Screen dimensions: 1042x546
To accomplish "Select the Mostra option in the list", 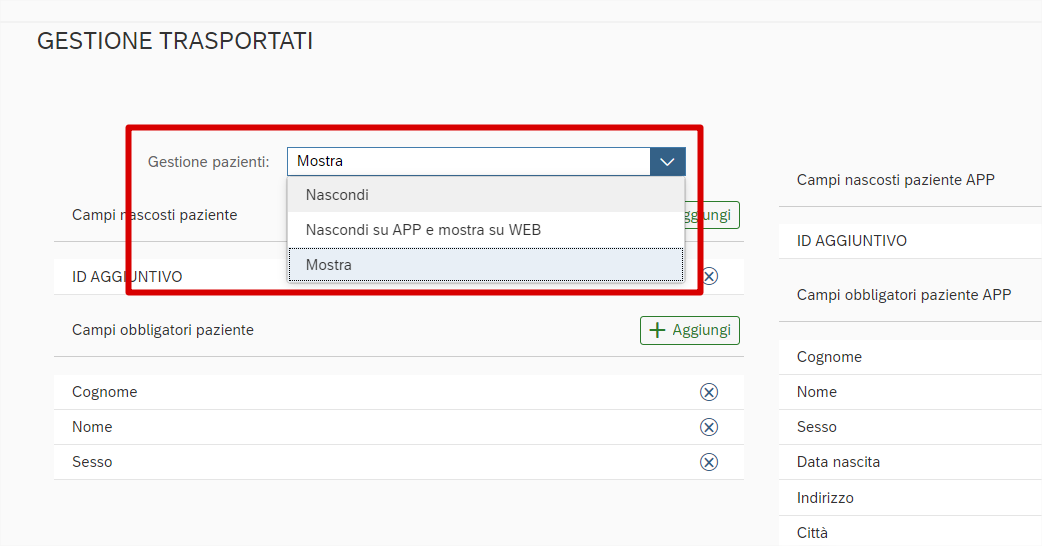I will 486,265.
